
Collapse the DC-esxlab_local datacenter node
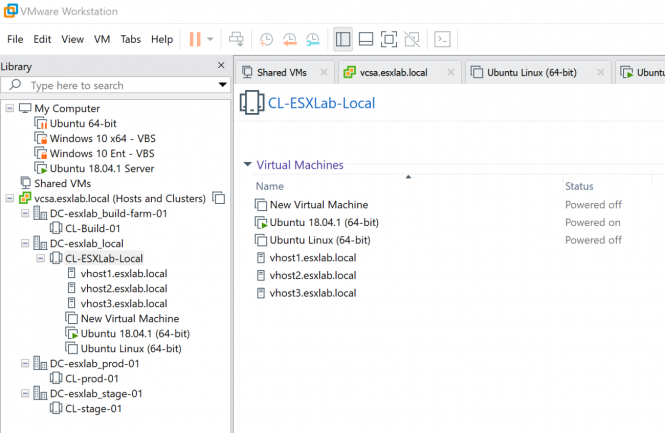(25, 243)
